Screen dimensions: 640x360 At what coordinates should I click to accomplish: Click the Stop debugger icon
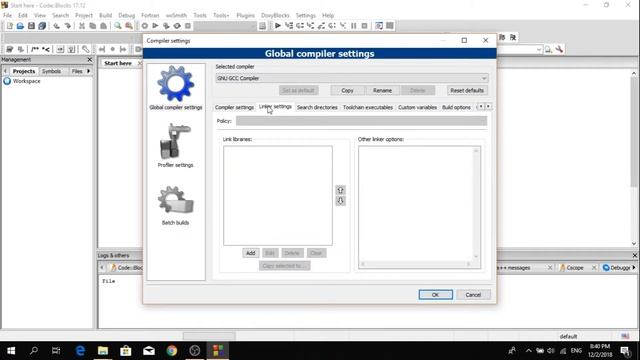[364, 26]
